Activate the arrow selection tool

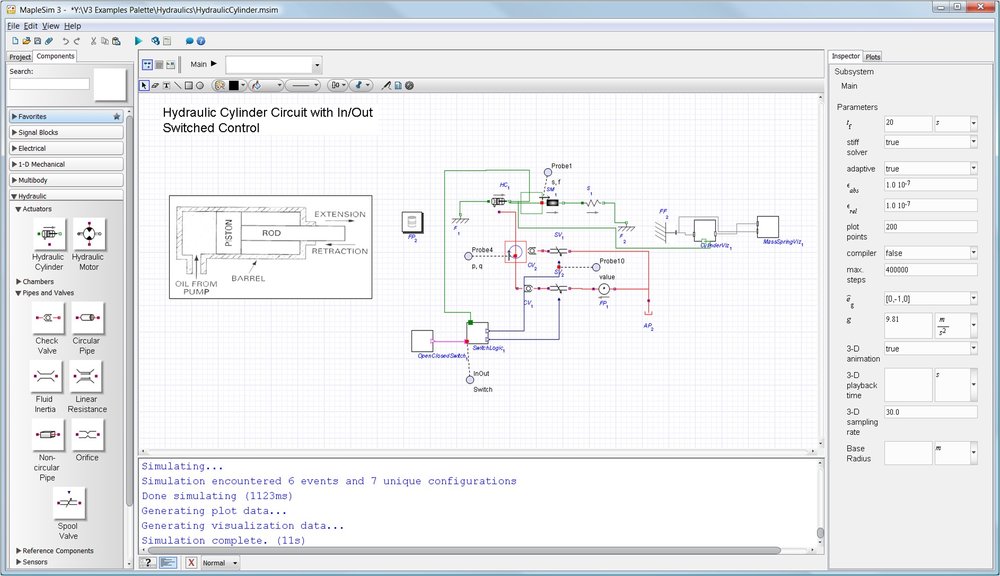click(x=143, y=85)
